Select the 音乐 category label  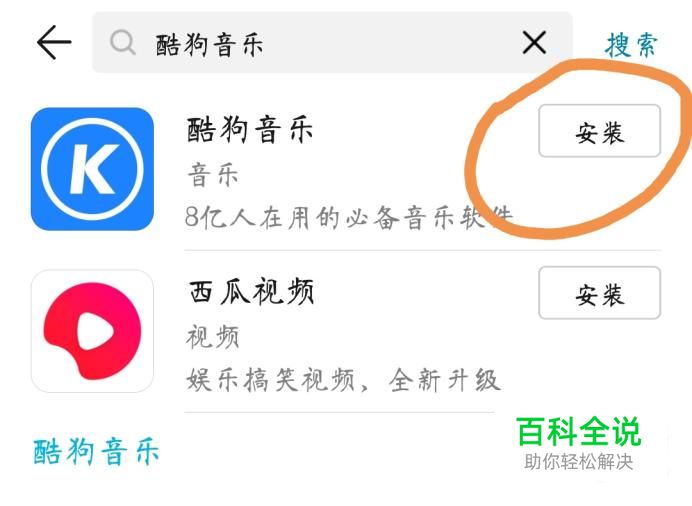coord(213,175)
